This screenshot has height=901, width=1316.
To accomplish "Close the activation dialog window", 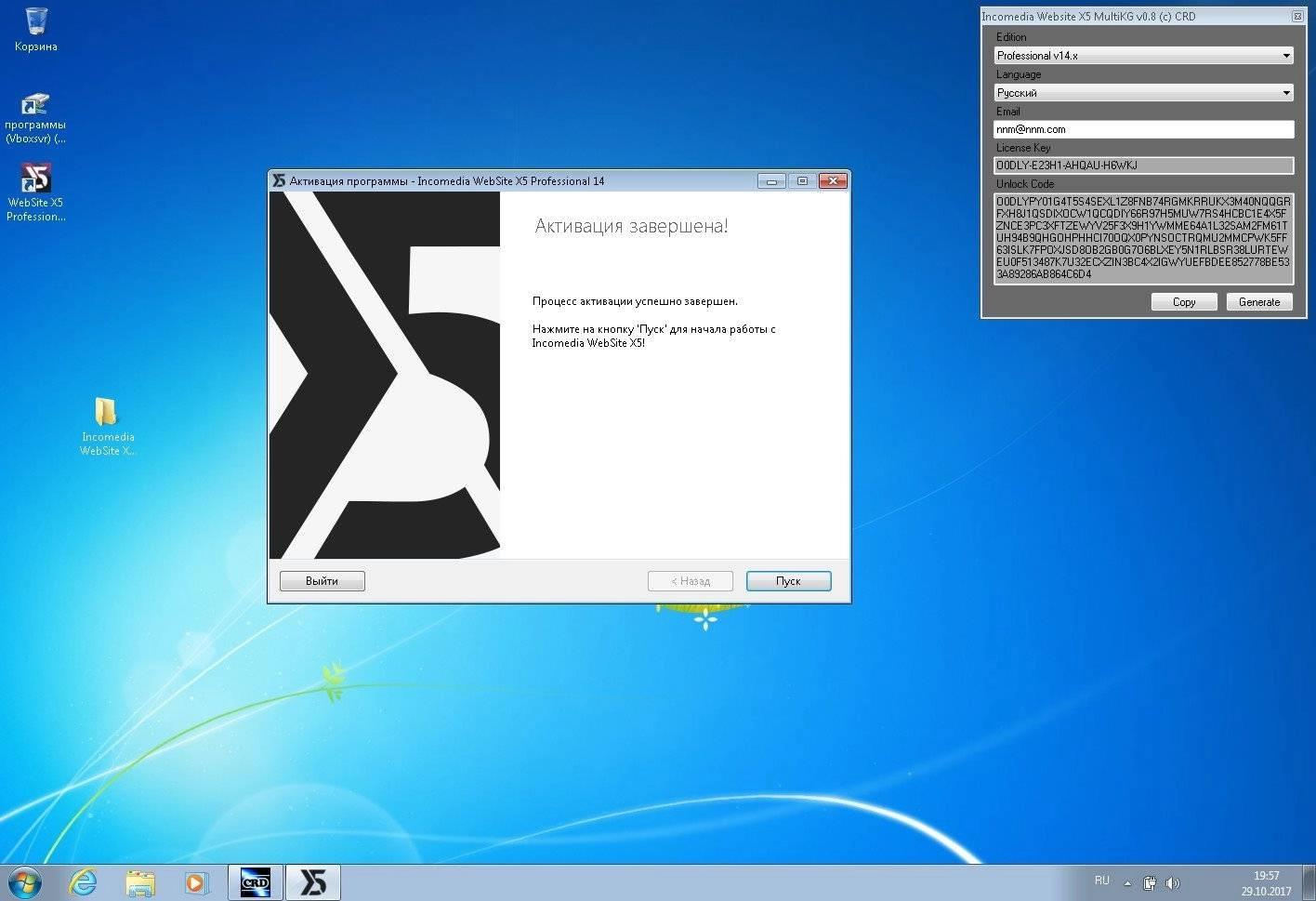I will click(832, 180).
